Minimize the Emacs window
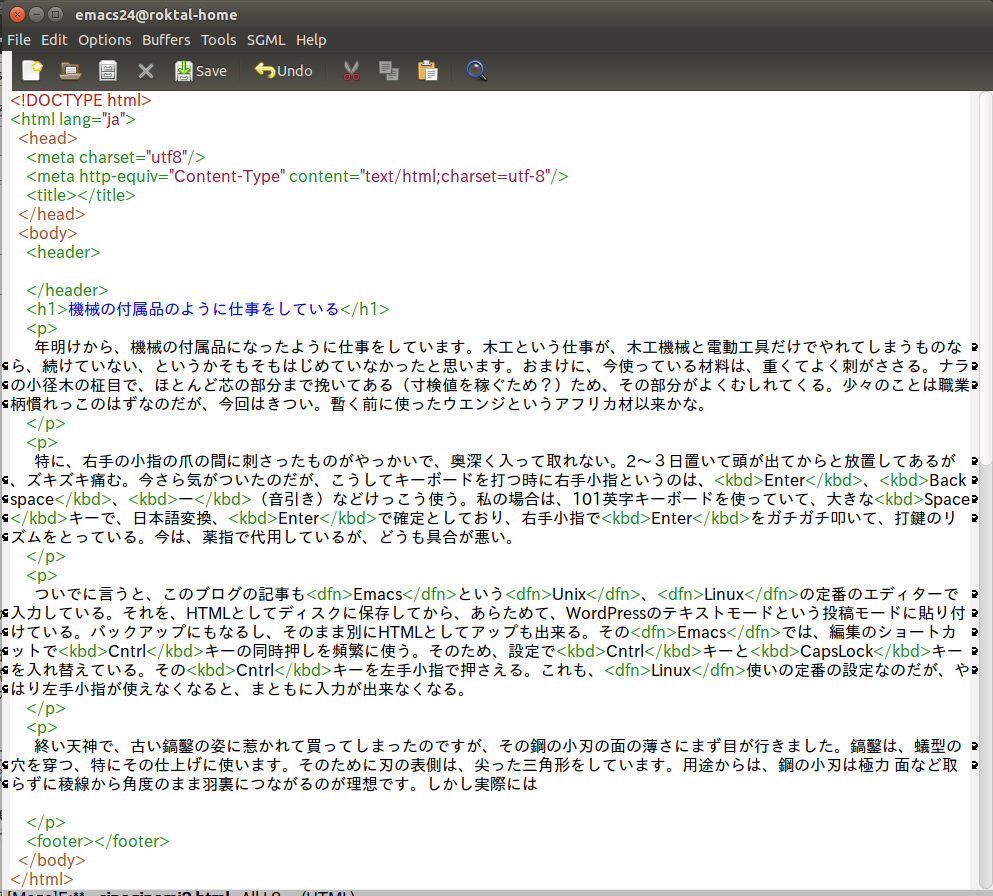993x896 pixels. coord(37,14)
